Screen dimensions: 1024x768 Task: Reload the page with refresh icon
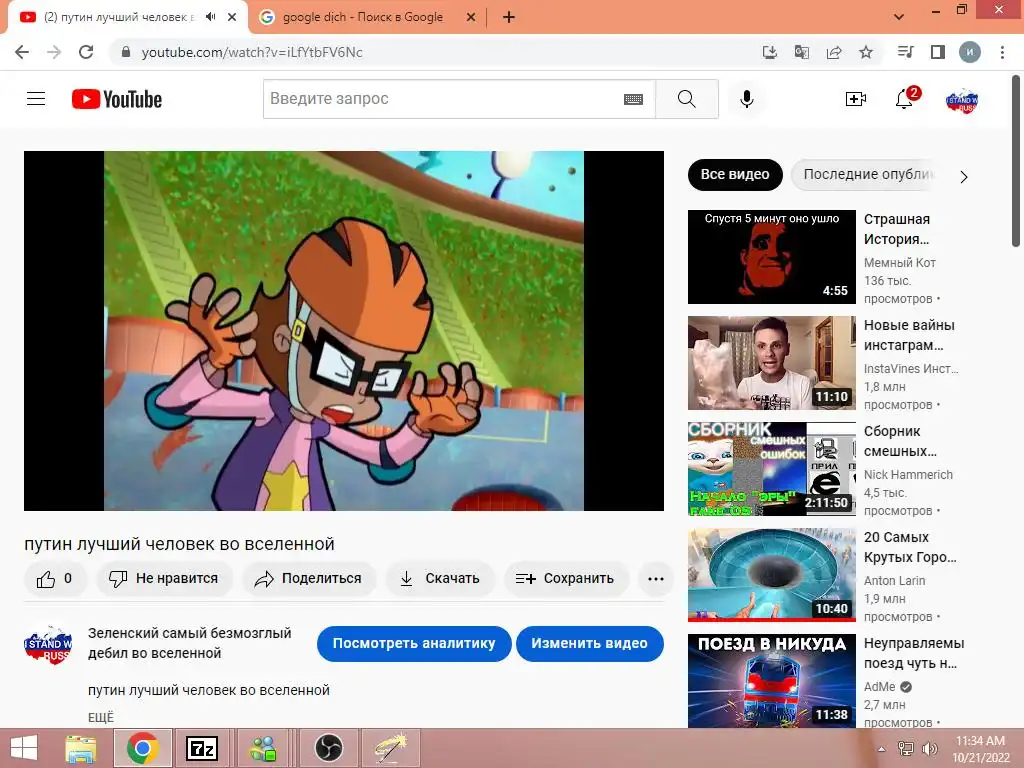[86, 52]
